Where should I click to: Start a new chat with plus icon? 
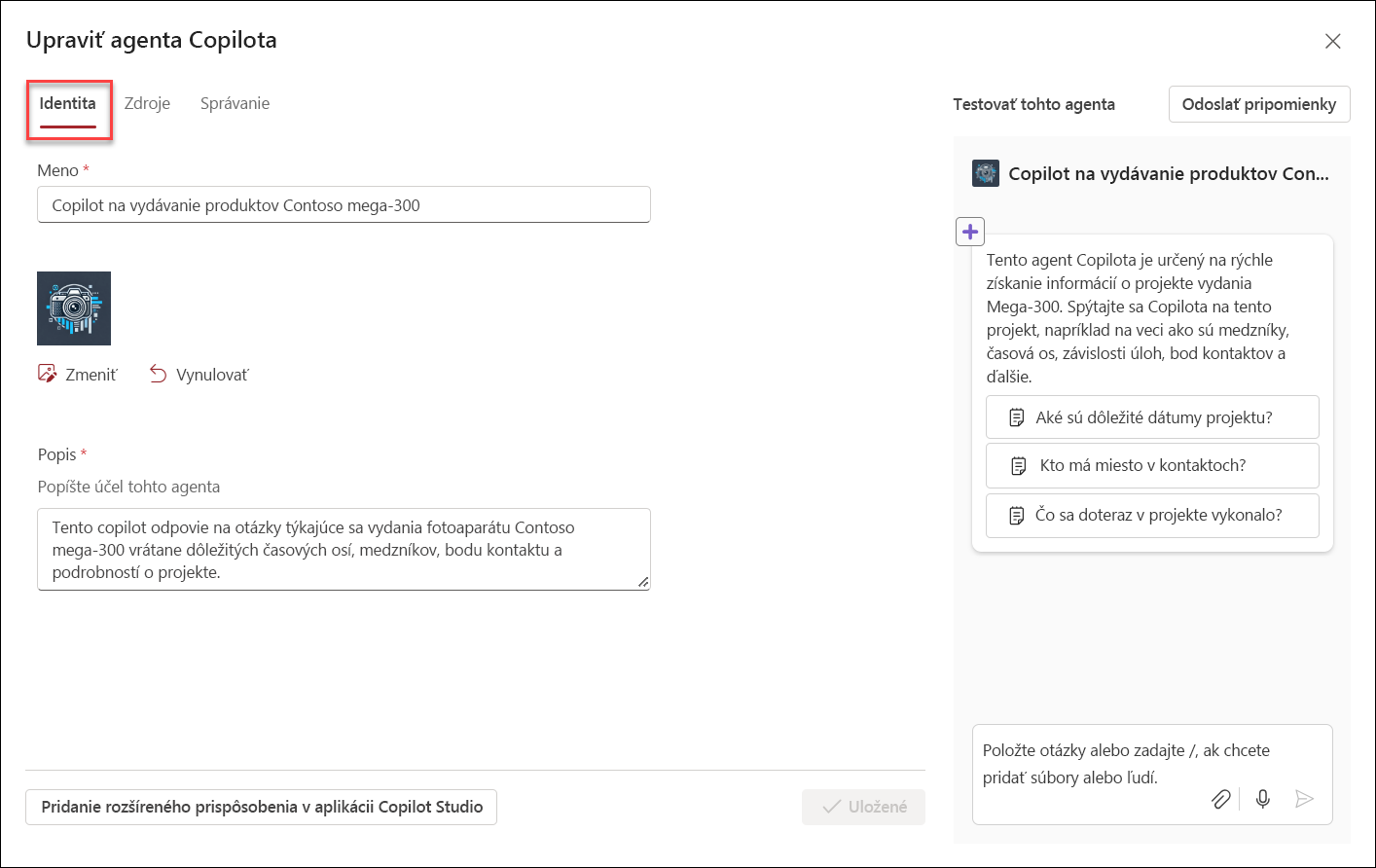[970, 232]
